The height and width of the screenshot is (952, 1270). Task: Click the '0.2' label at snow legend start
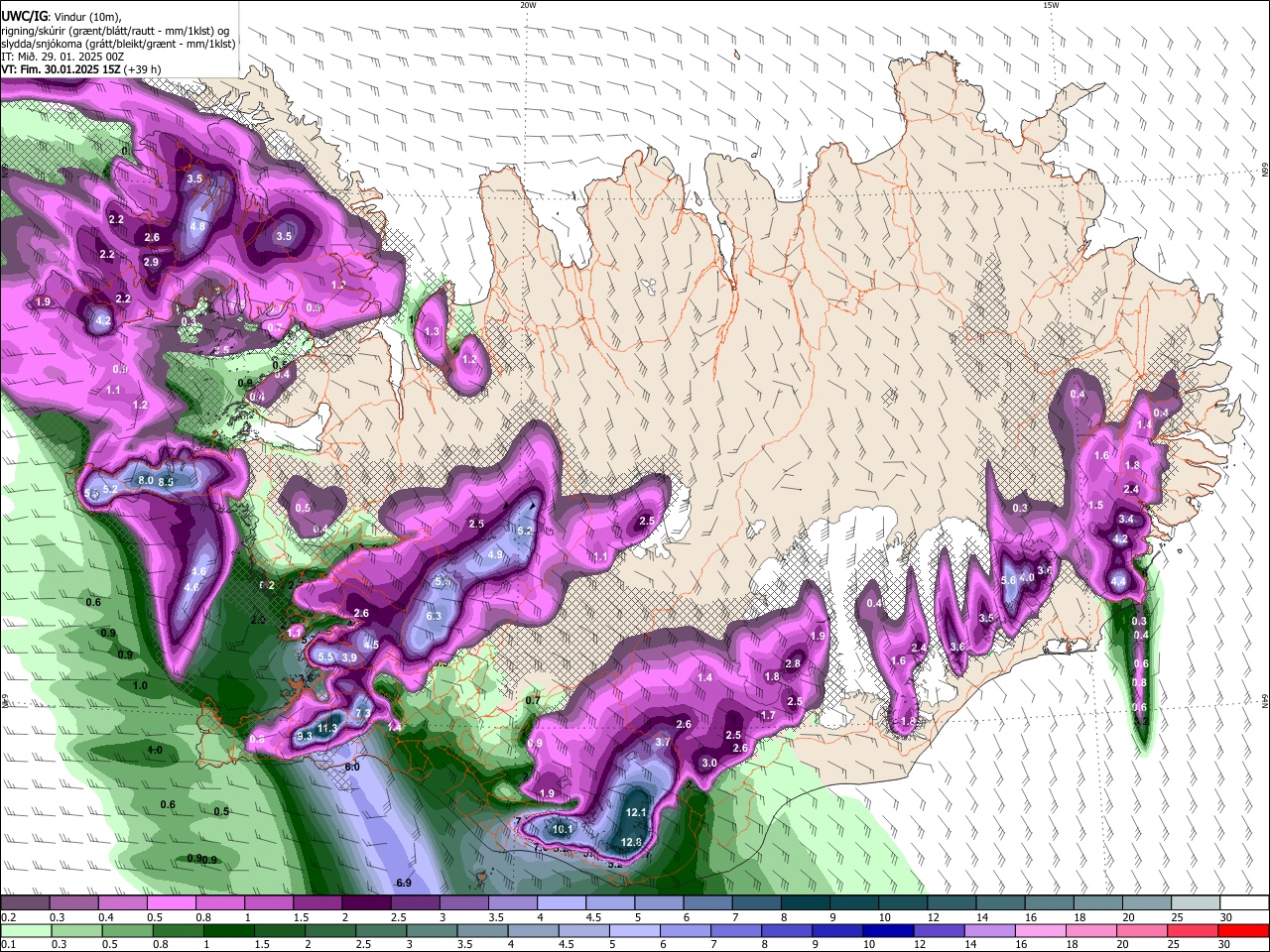[8, 917]
